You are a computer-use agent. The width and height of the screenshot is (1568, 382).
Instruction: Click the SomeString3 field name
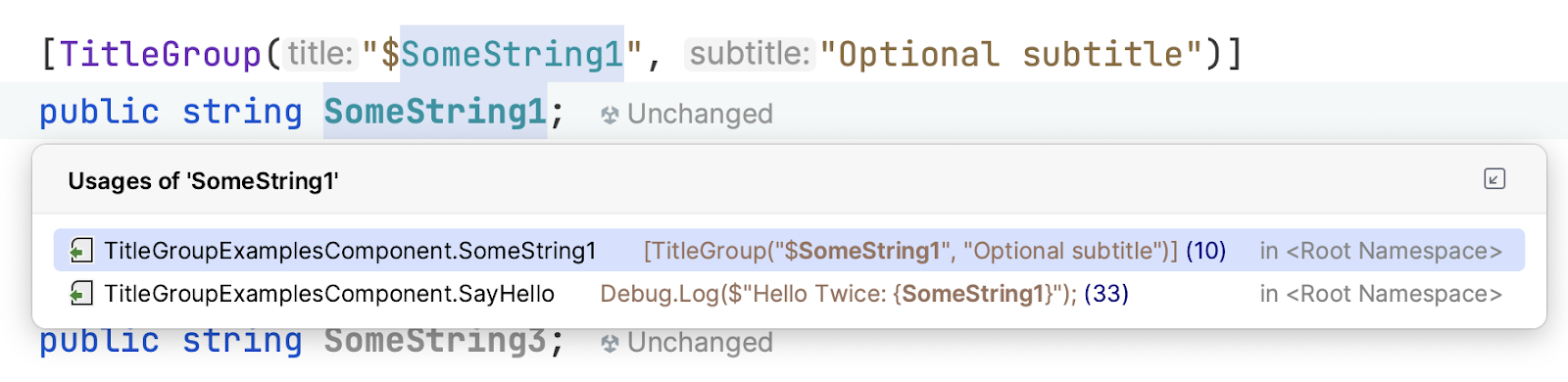click(435, 341)
